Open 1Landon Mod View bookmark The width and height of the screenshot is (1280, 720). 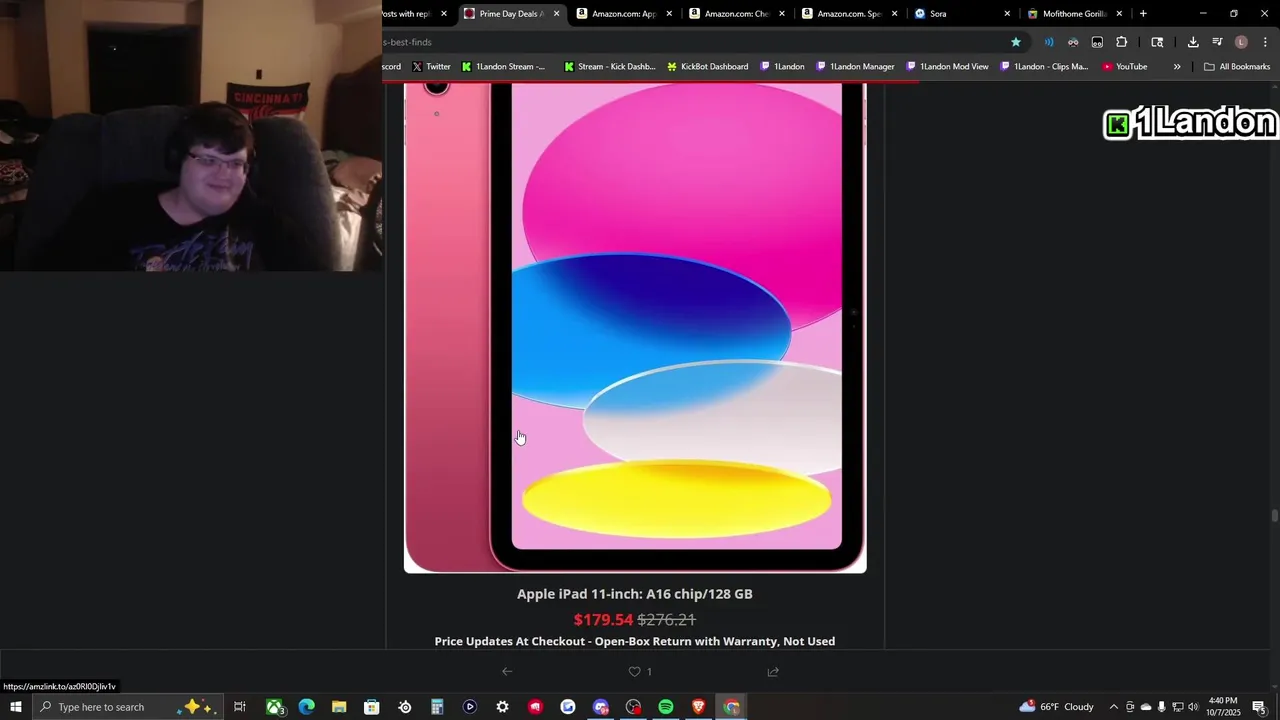click(947, 67)
